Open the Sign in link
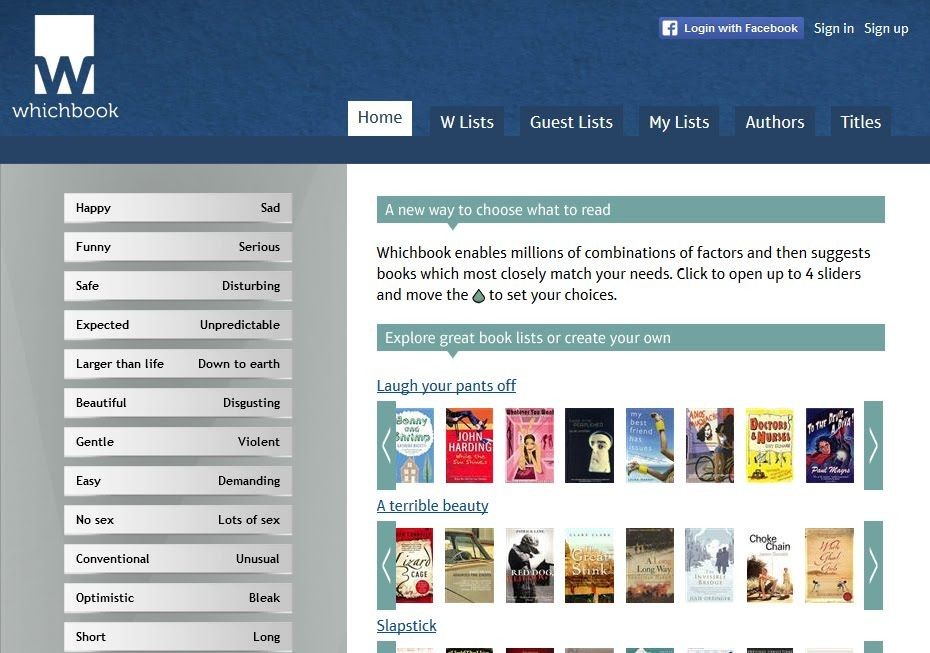Image resolution: width=930 pixels, height=653 pixels. [x=833, y=28]
